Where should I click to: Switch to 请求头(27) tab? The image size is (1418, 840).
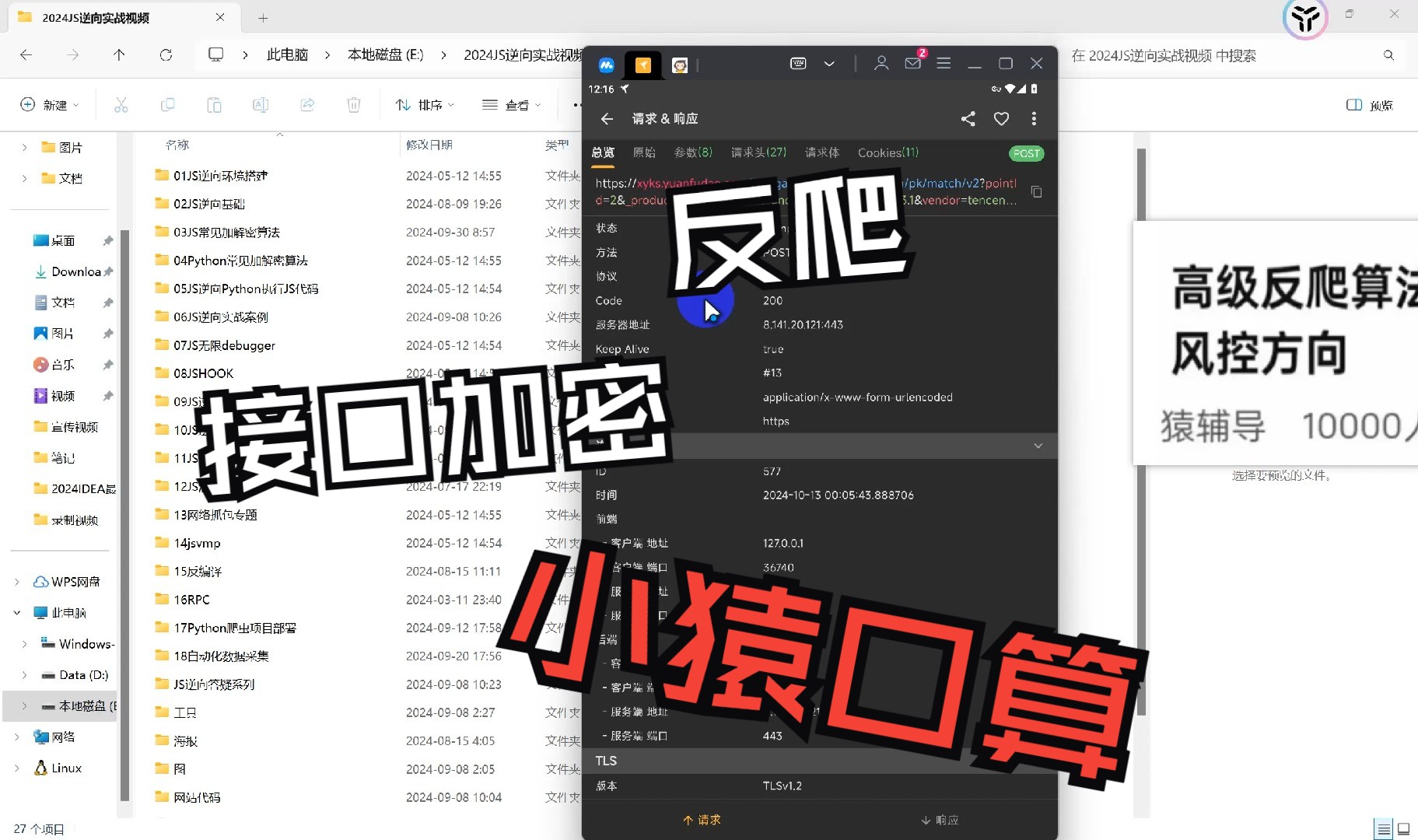click(x=758, y=152)
